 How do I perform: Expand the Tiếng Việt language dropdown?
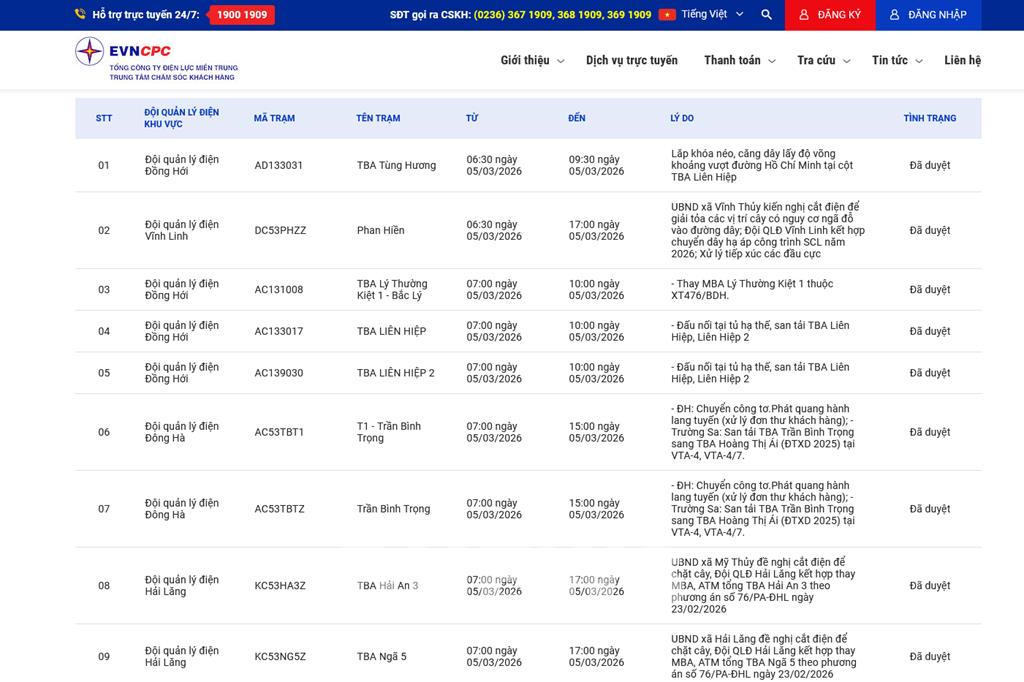(x=712, y=15)
